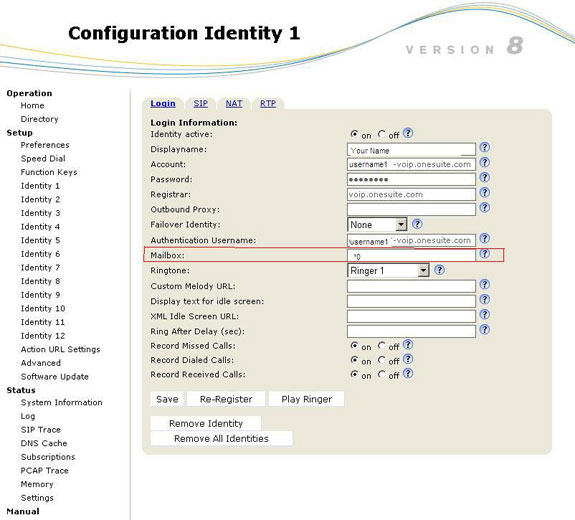The image size is (575, 520).
Task: Open the NAT tab
Action: (x=234, y=104)
